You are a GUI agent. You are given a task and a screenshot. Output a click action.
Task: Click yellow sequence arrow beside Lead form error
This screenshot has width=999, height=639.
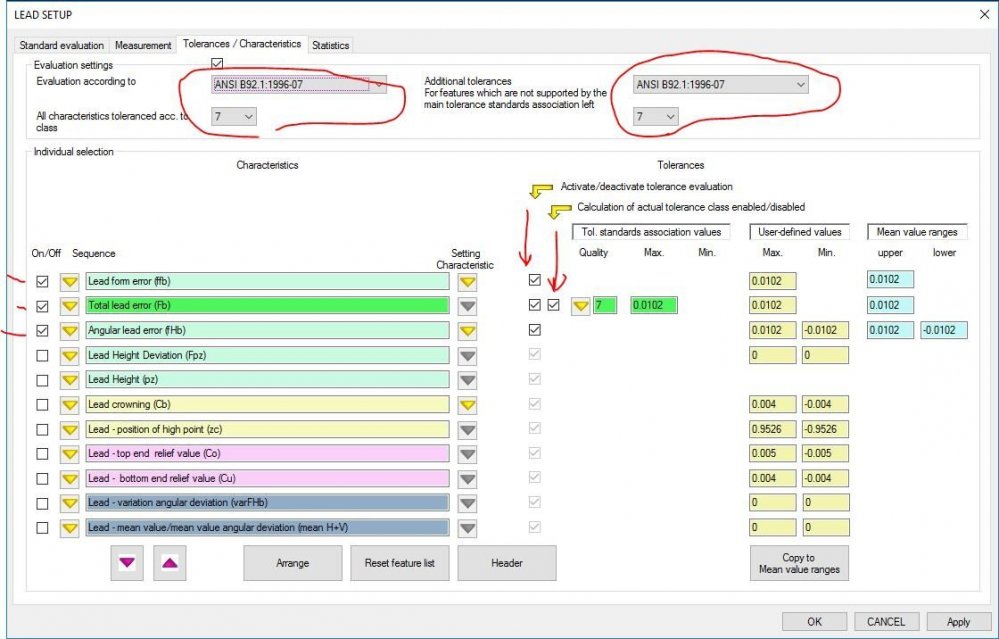(70, 282)
